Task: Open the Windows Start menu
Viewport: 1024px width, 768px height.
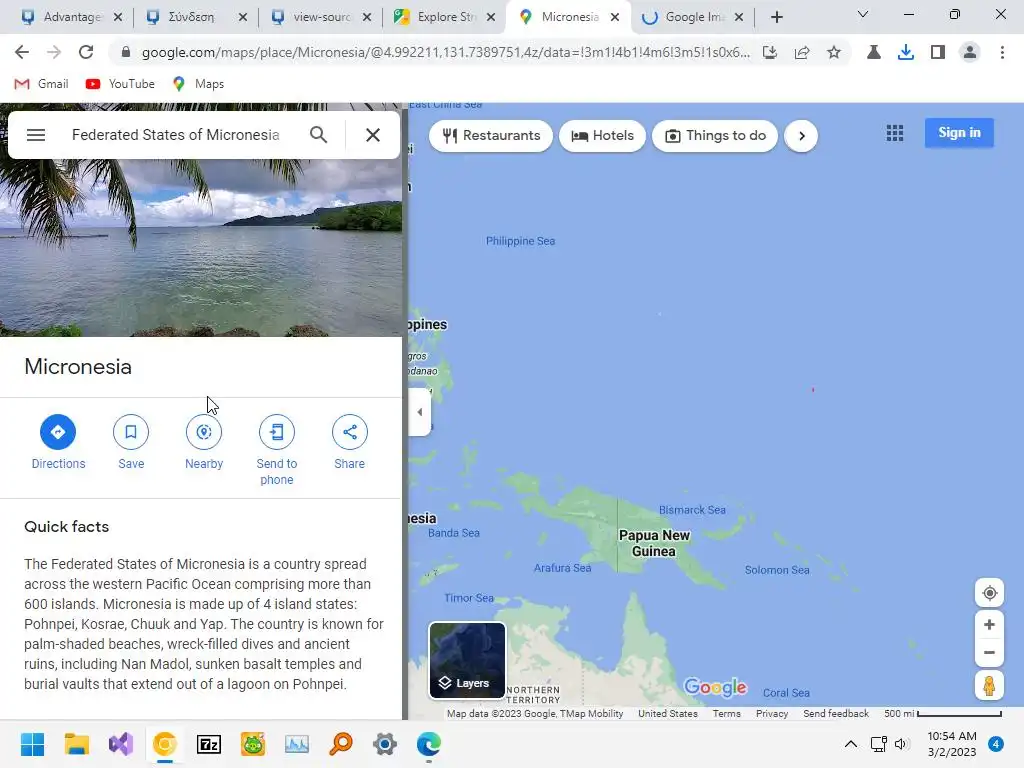Action: [32, 744]
